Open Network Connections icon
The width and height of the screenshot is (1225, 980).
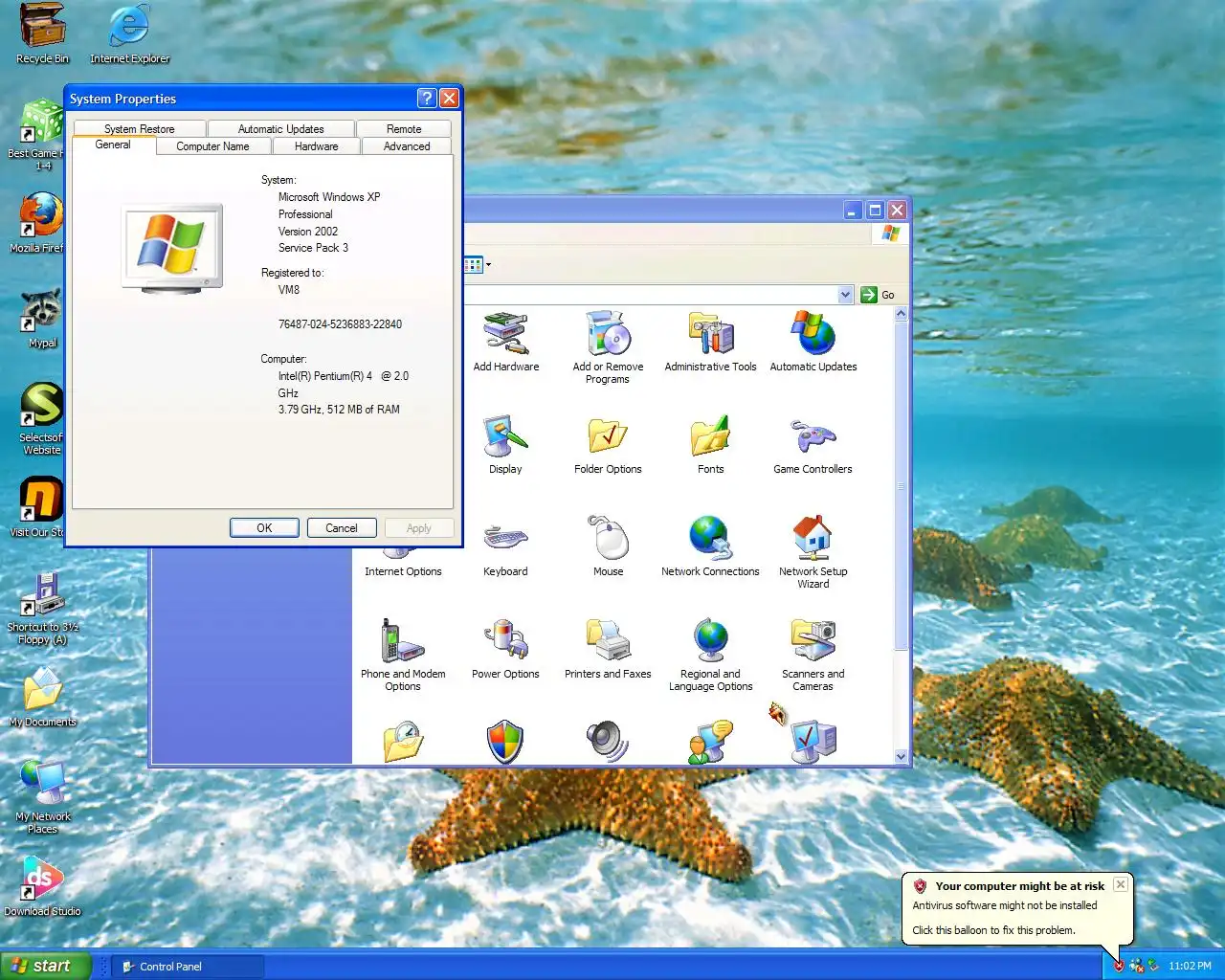coord(710,546)
